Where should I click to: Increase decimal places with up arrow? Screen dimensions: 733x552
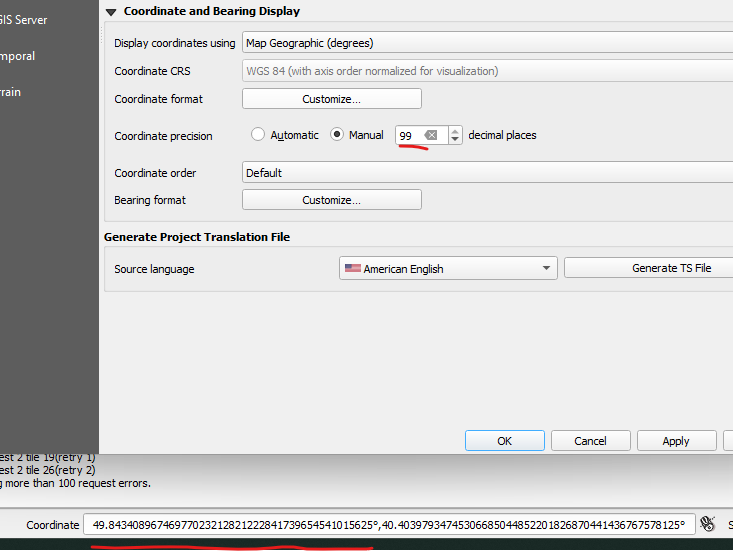point(455,131)
